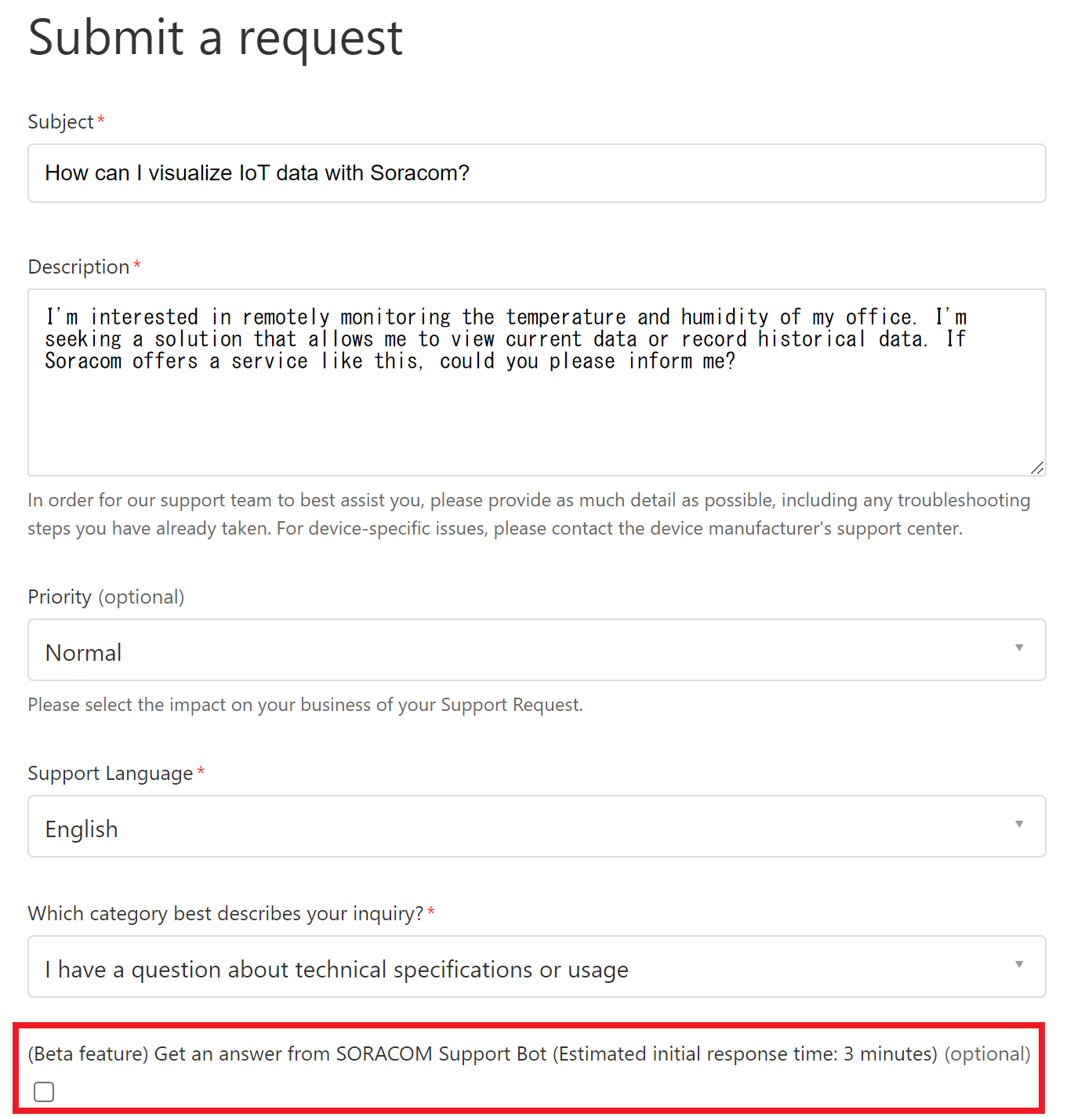Click the business impact hint text
The height and width of the screenshot is (1117, 1092).
(305, 705)
